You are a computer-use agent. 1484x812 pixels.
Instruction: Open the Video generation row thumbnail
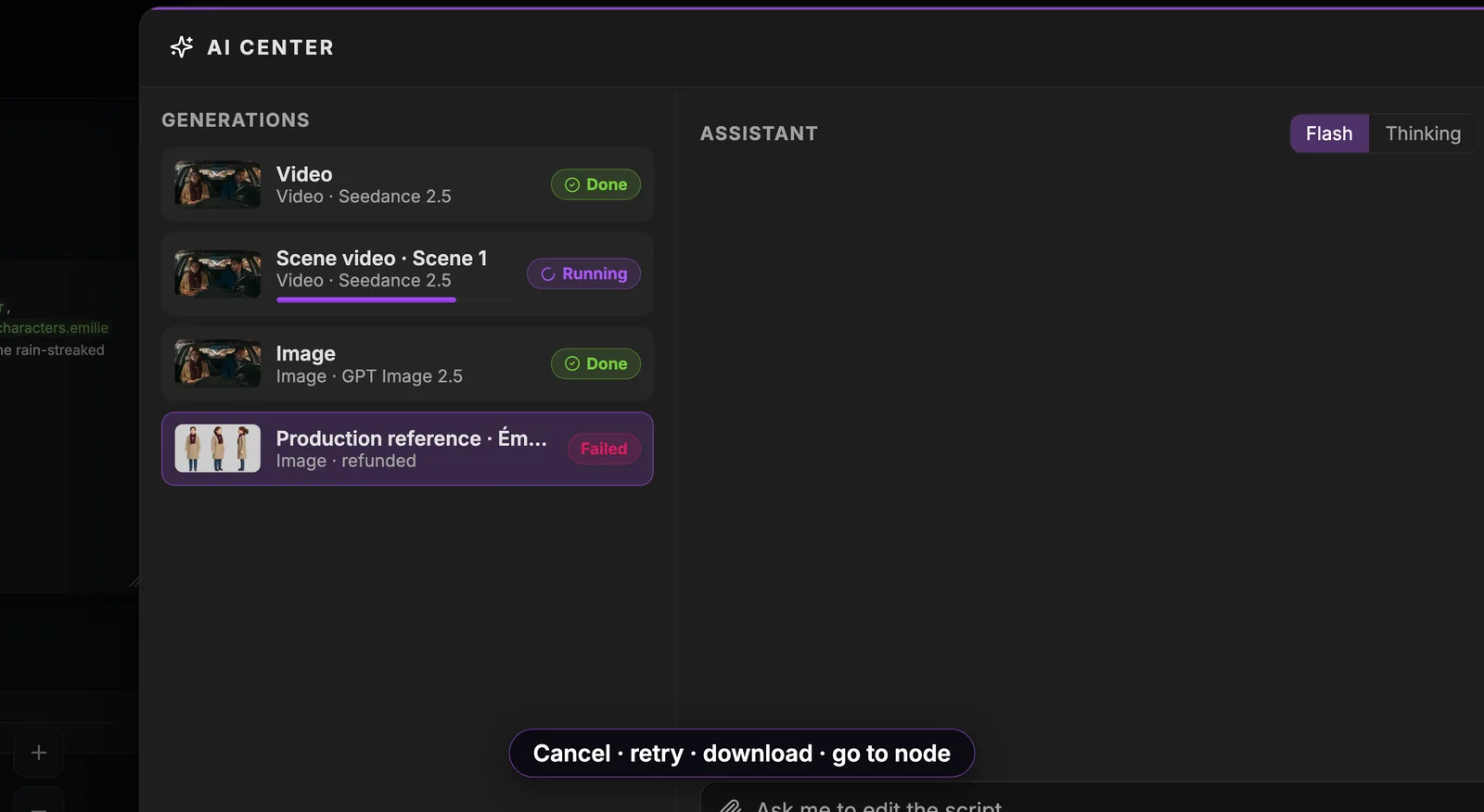218,184
